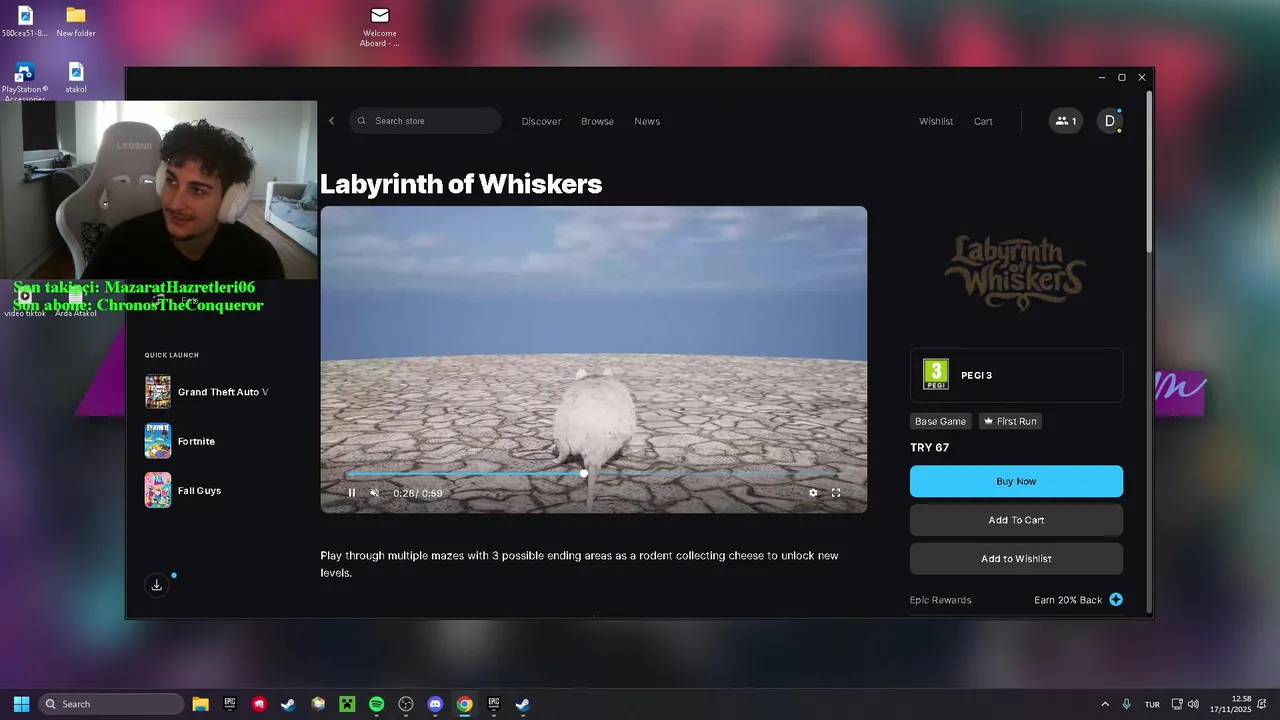Open Spotify from taskbar

click(376, 704)
